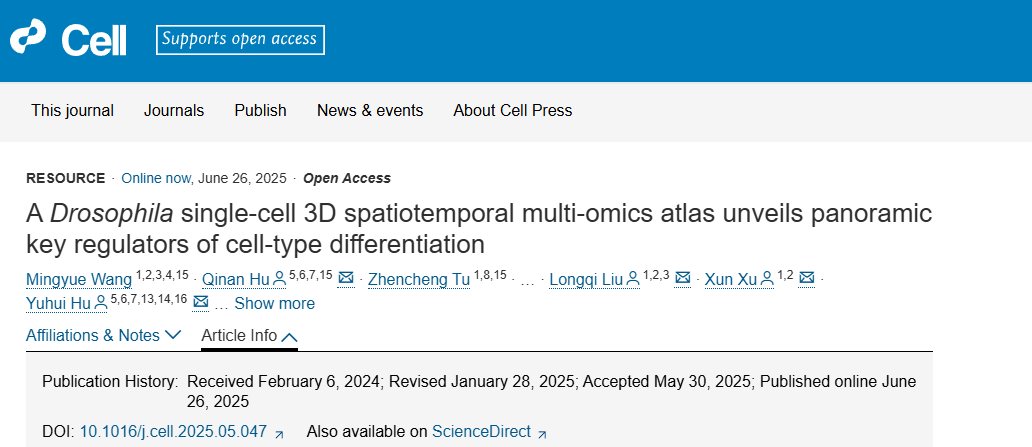Click Qinan Hu's email envelope icon
This screenshot has height=447, width=1032.
pyautogui.click(x=346, y=279)
